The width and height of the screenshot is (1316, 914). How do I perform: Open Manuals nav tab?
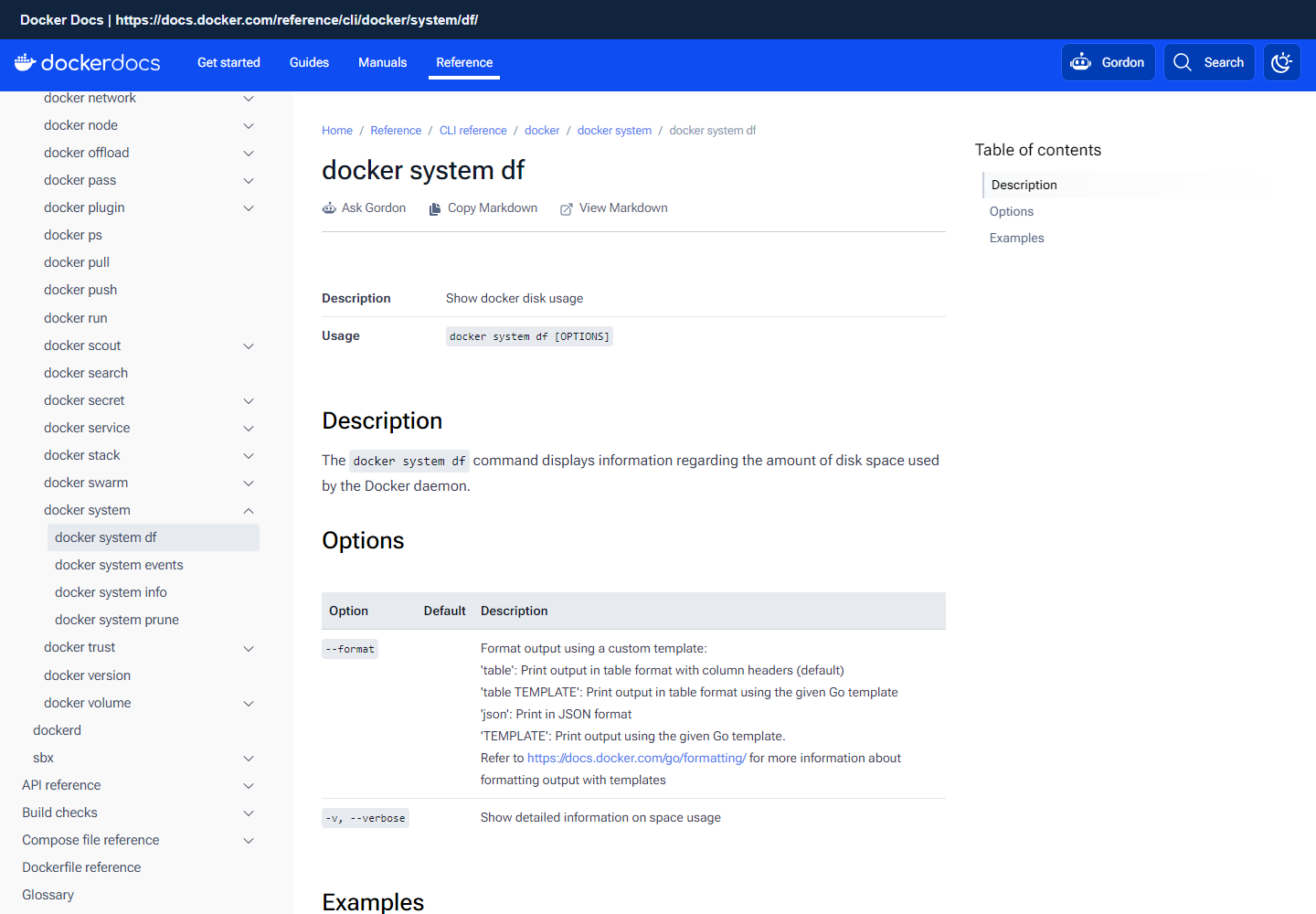(x=382, y=62)
